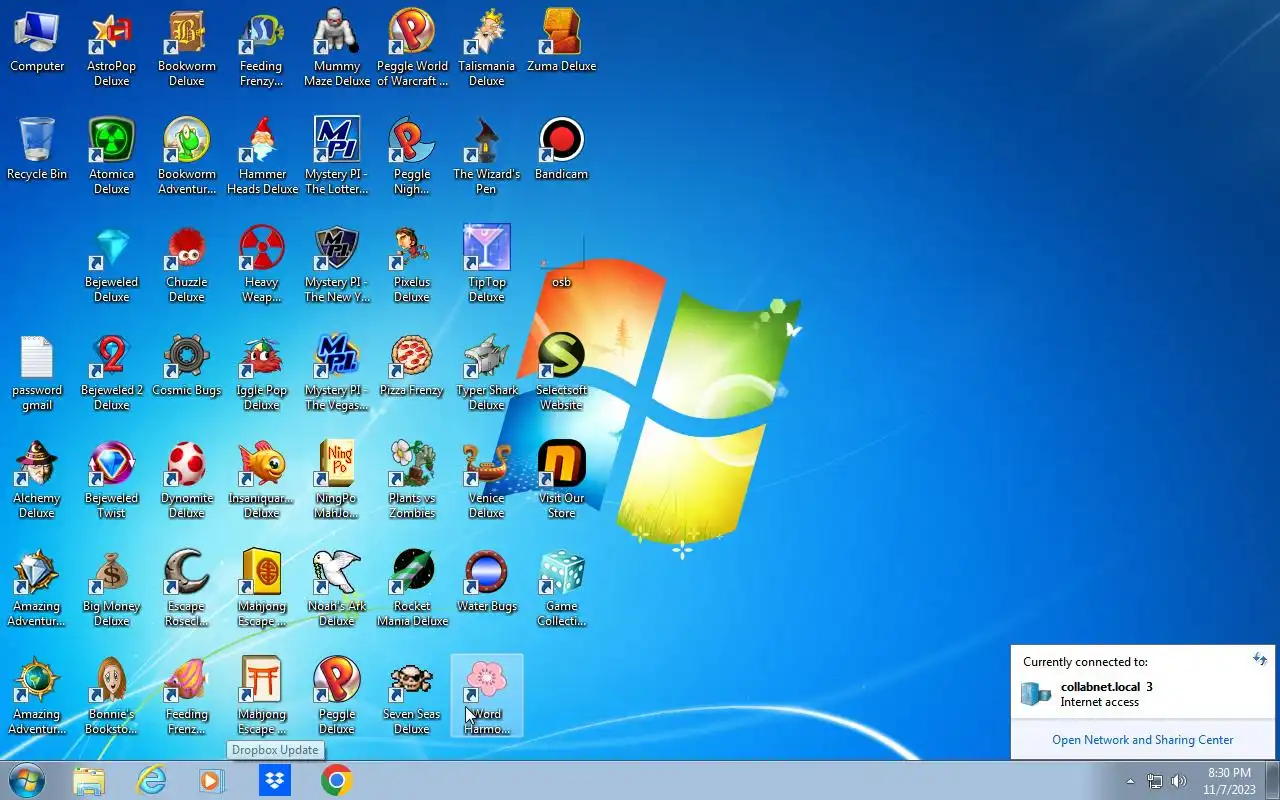
Task: Select the Zuma Deluxe shortcut
Action: [x=561, y=42]
